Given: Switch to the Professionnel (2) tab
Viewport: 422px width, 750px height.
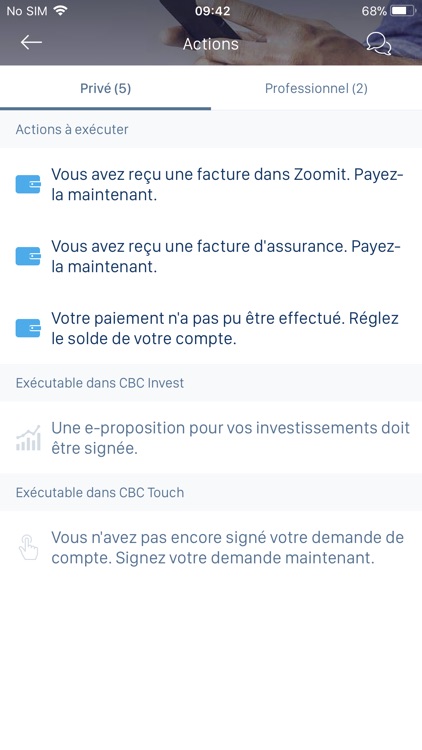Looking at the screenshot, I should (316, 88).
